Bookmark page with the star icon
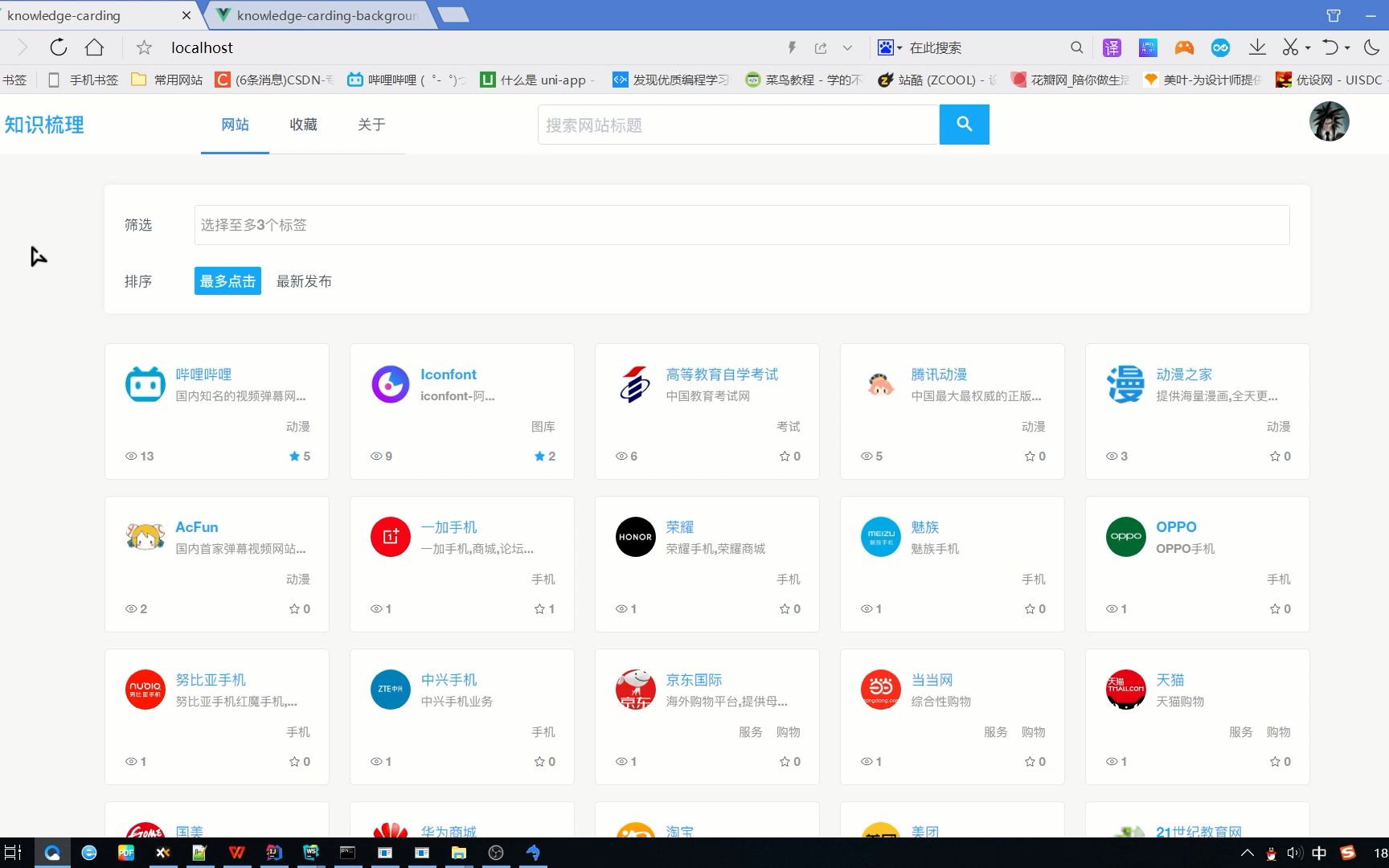The image size is (1389, 868). [x=144, y=47]
